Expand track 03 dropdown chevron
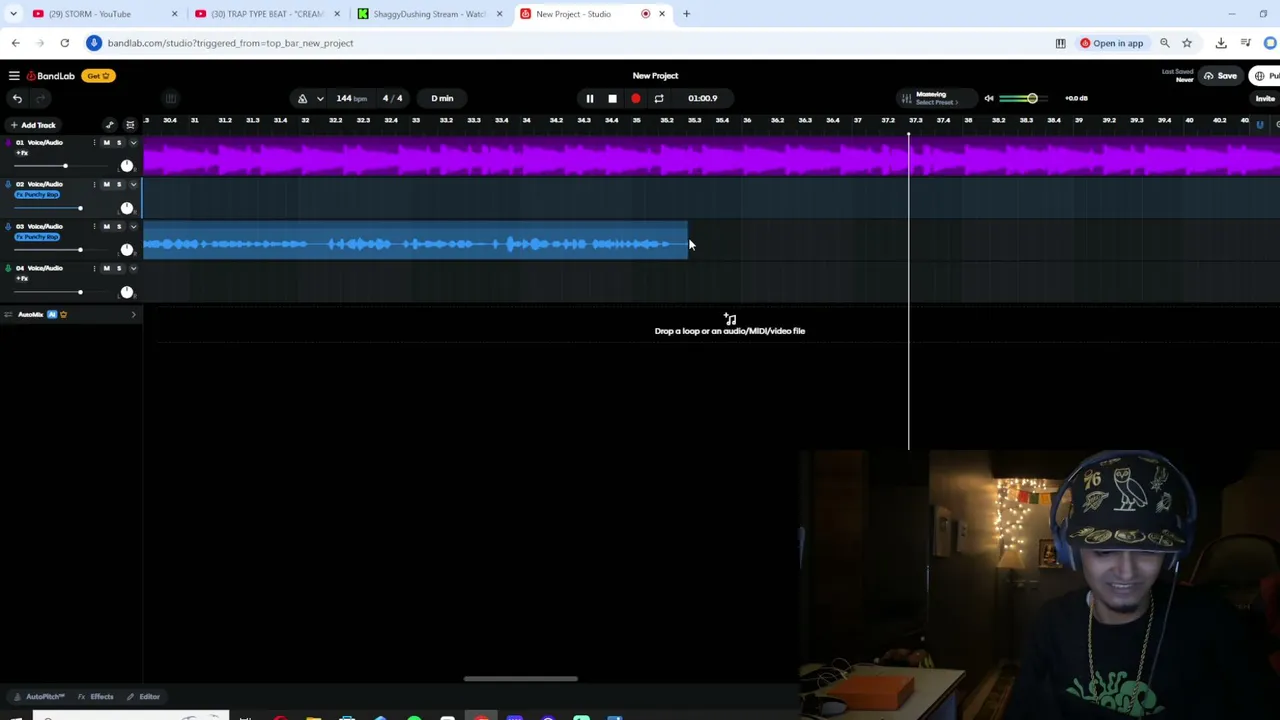Screen dimensions: 1280x720 pyautogui.click(x=133, y=227)
